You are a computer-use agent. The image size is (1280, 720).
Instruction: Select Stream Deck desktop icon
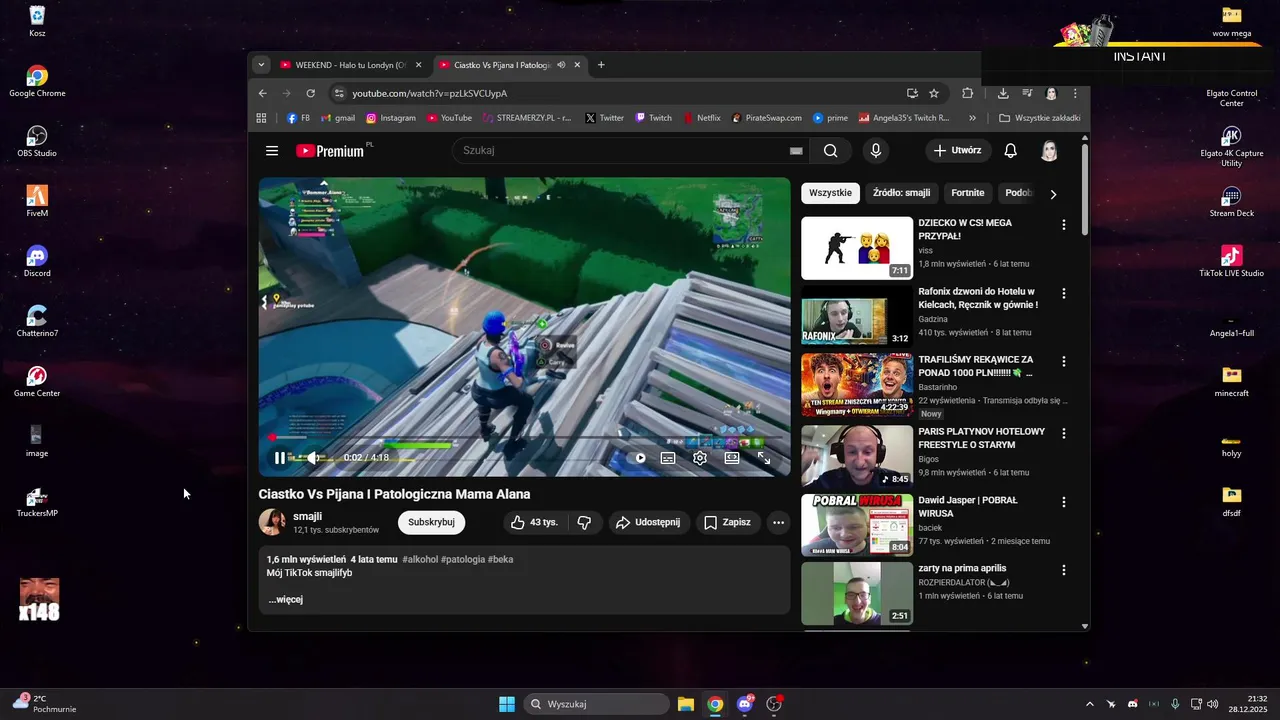coord(1231,201)
